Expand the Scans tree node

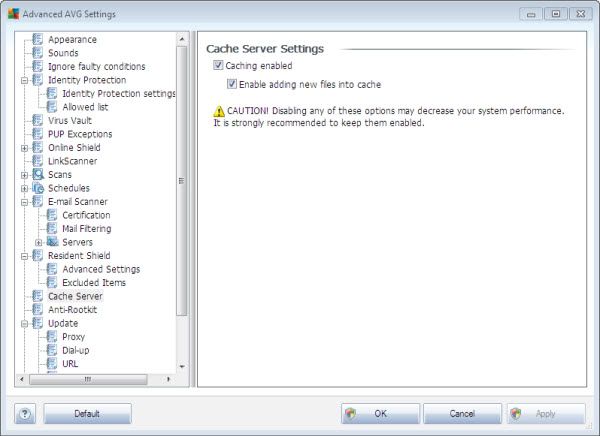tap(24, 175)
